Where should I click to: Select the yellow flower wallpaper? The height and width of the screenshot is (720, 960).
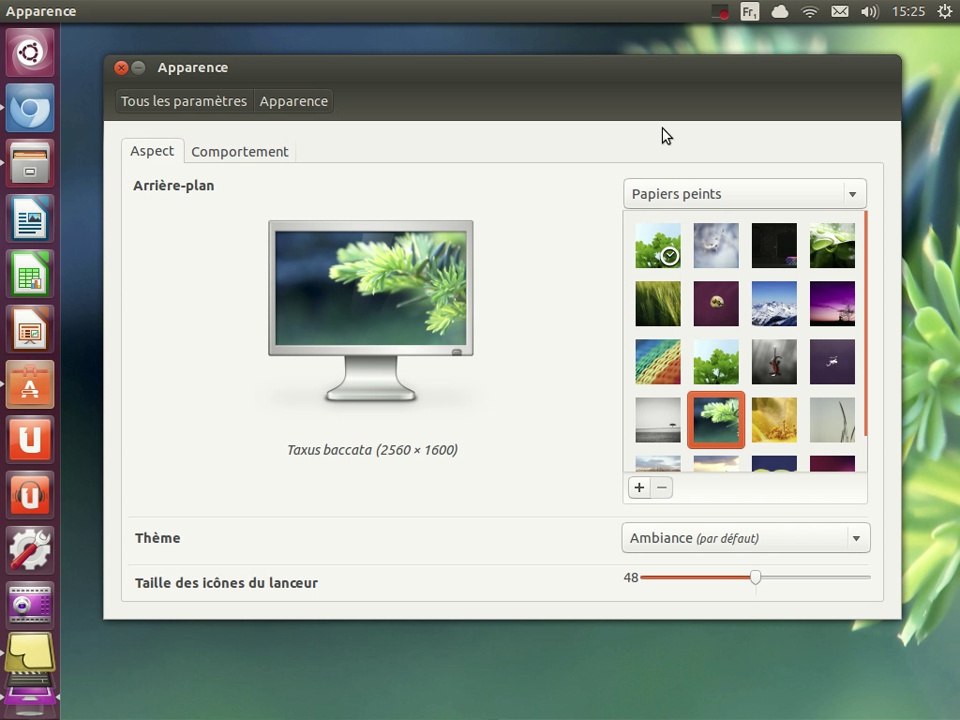(774, 420)
